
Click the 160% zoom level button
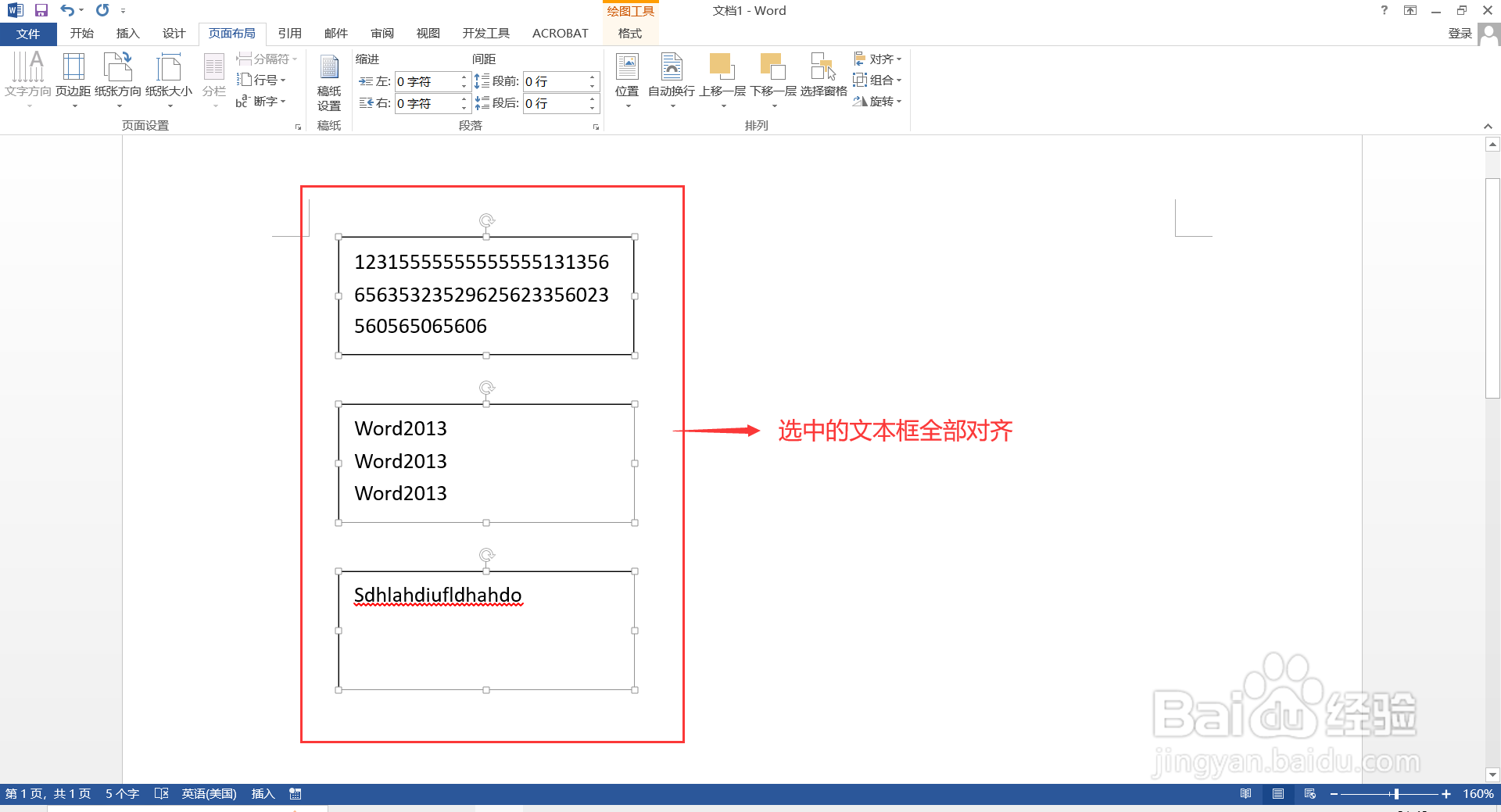pyautogui.click(x=1478, y=793)
